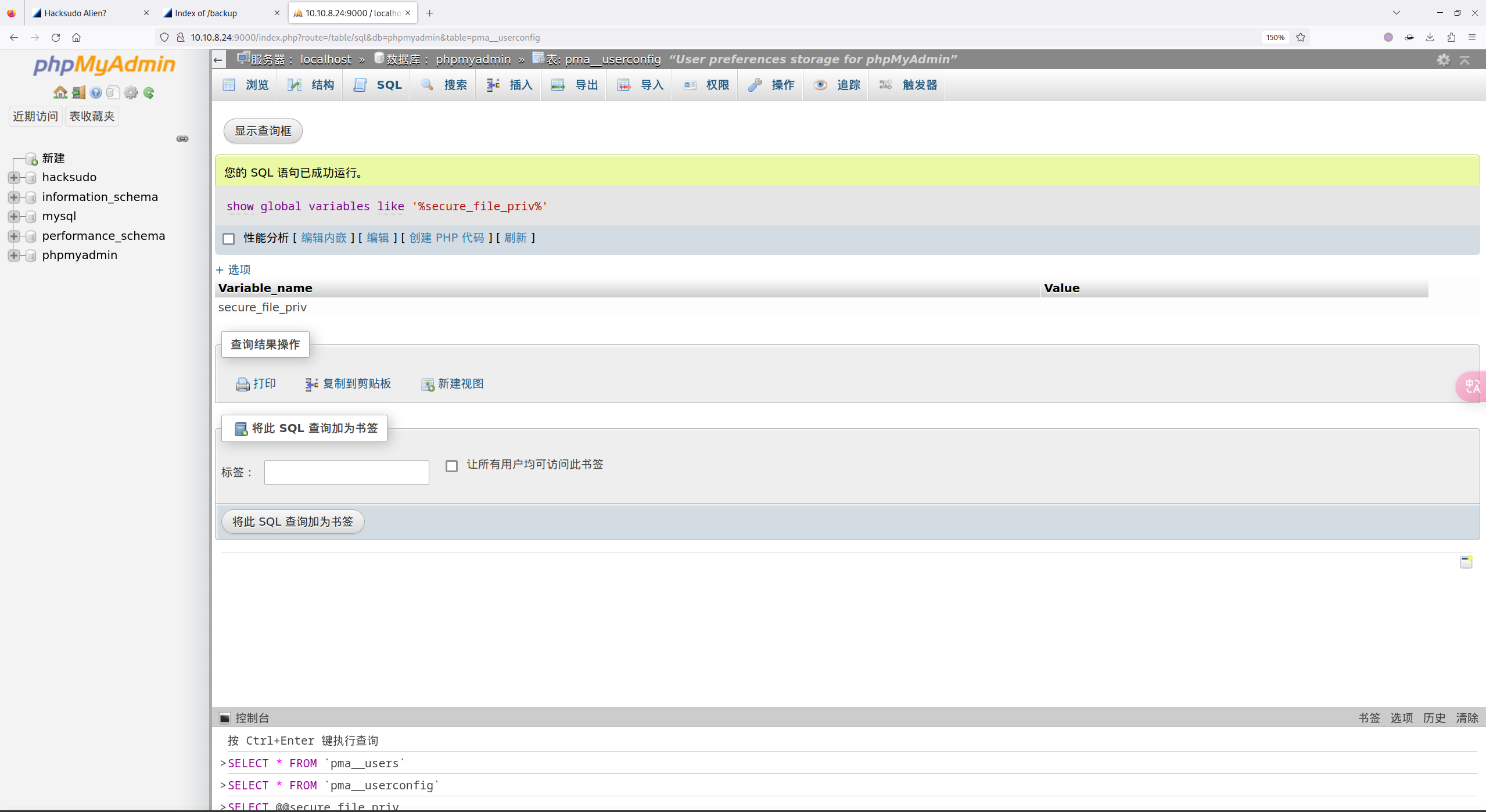Image resolution: width=1486 pixels, height=812 pixels.
Task: Click the 刷新 refresh link
Action: point(515,238)
